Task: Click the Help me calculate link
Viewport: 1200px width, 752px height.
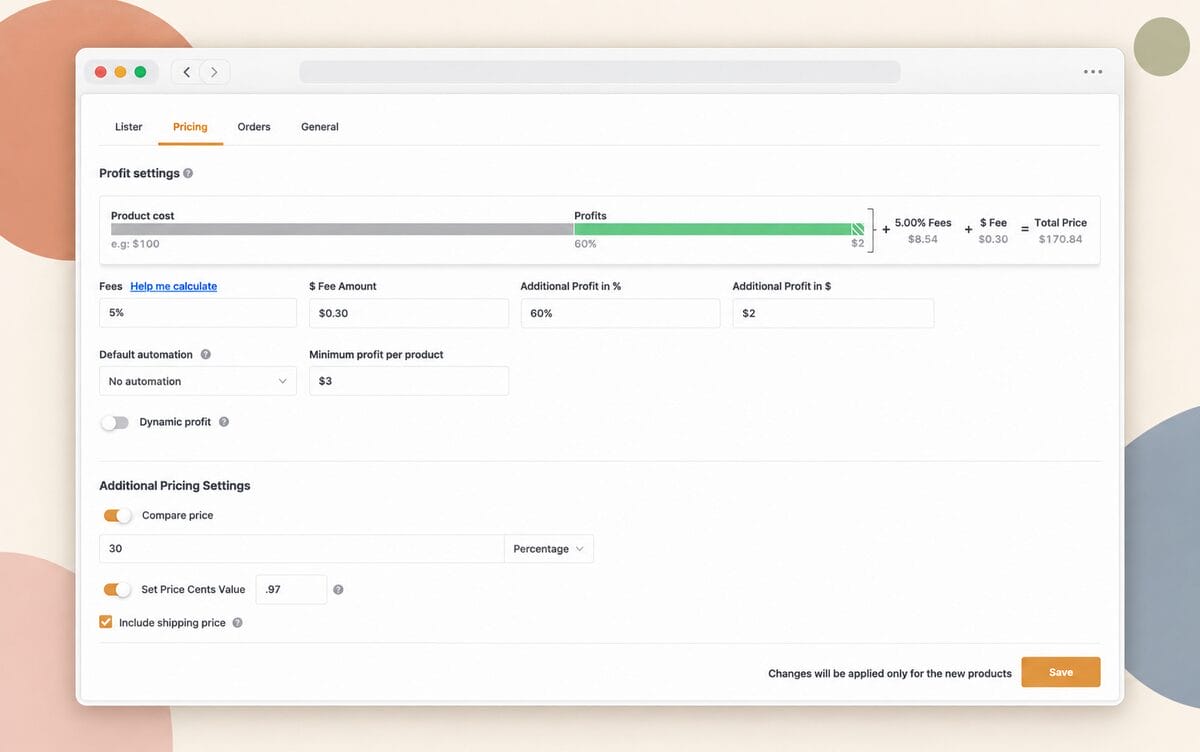Action: tap(173, 286)
